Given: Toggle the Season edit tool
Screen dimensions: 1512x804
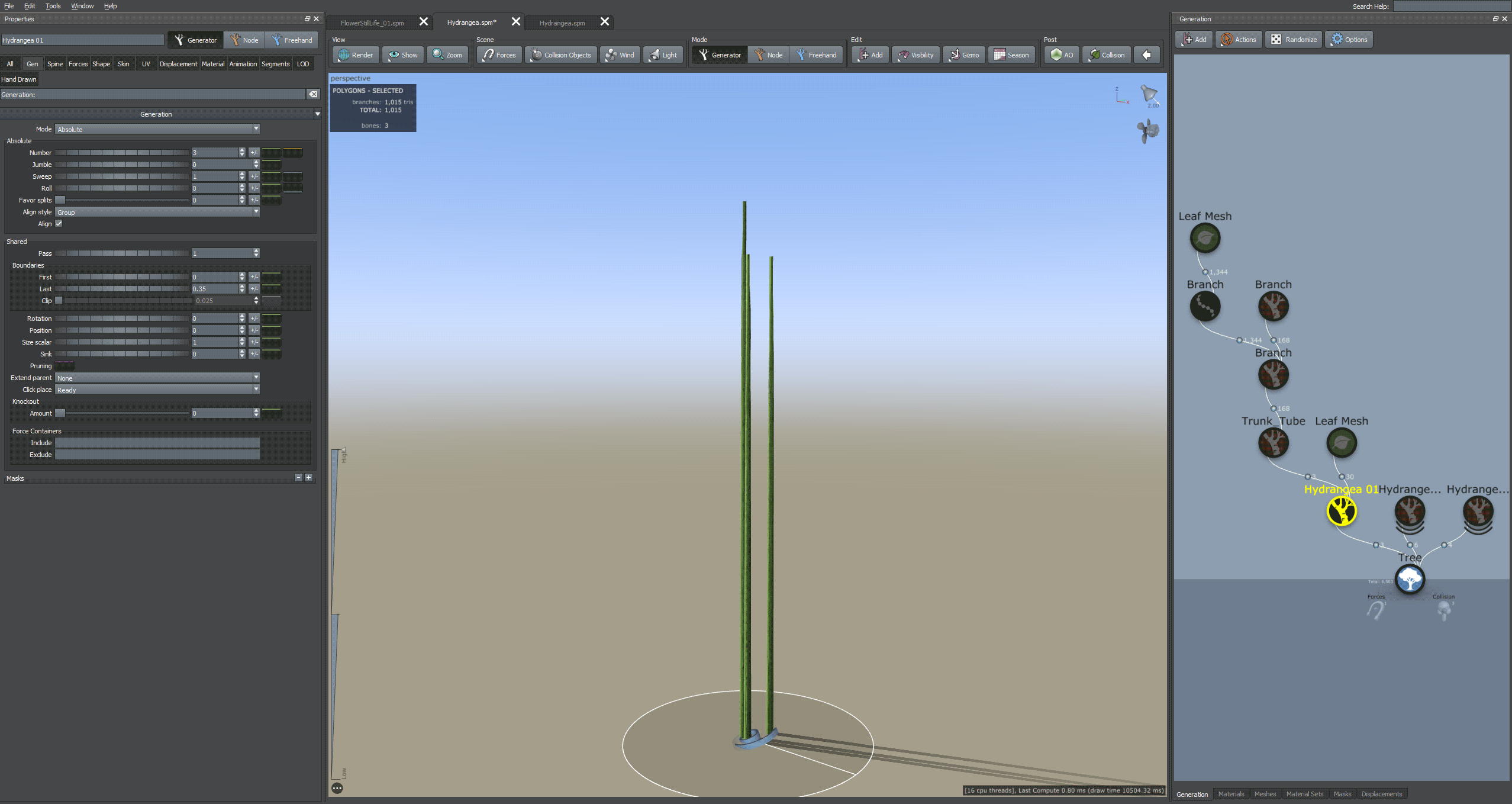Looking at the screenshot, I should pos(1011,55).
